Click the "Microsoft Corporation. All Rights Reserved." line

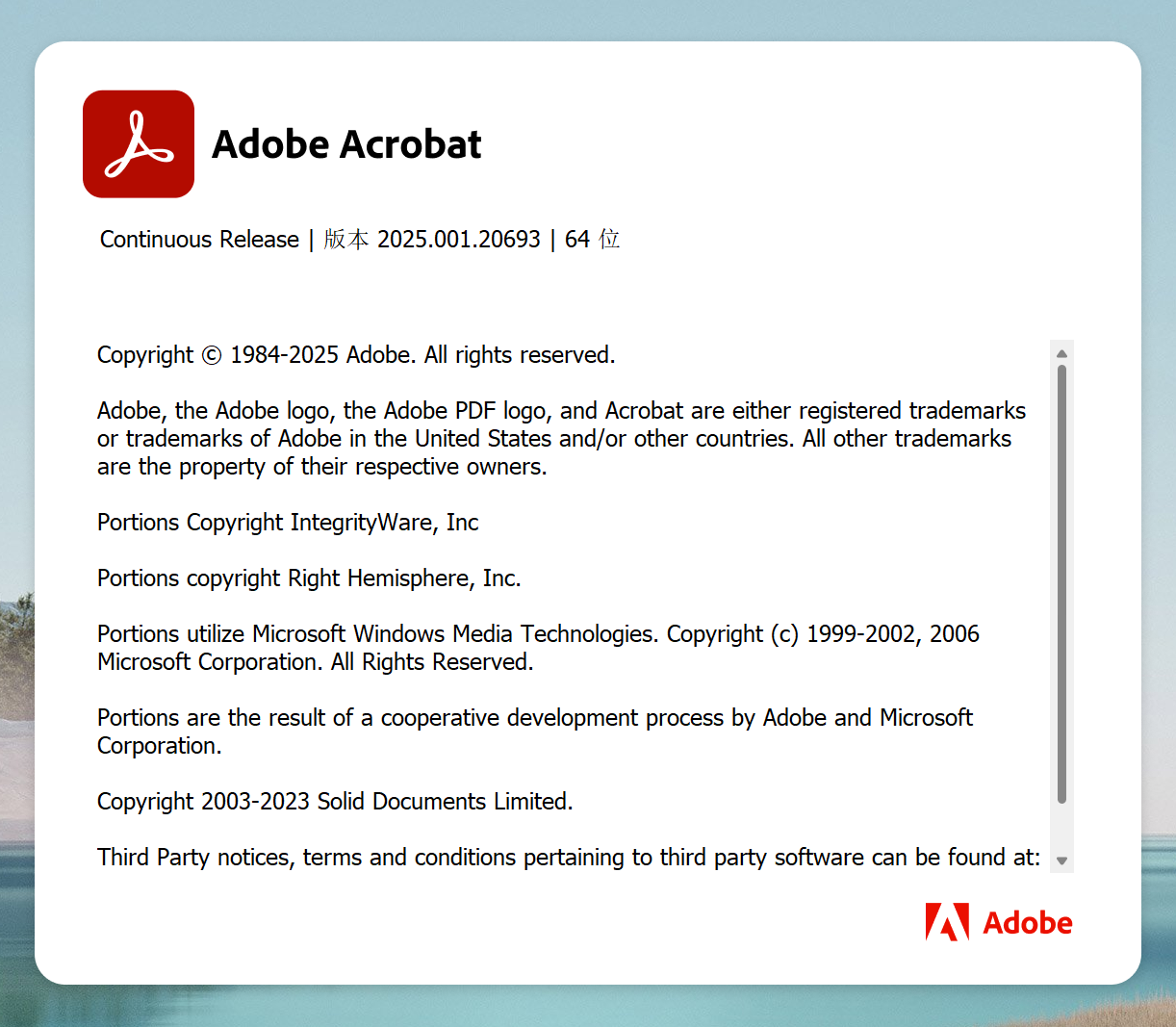tap(316, 662)
